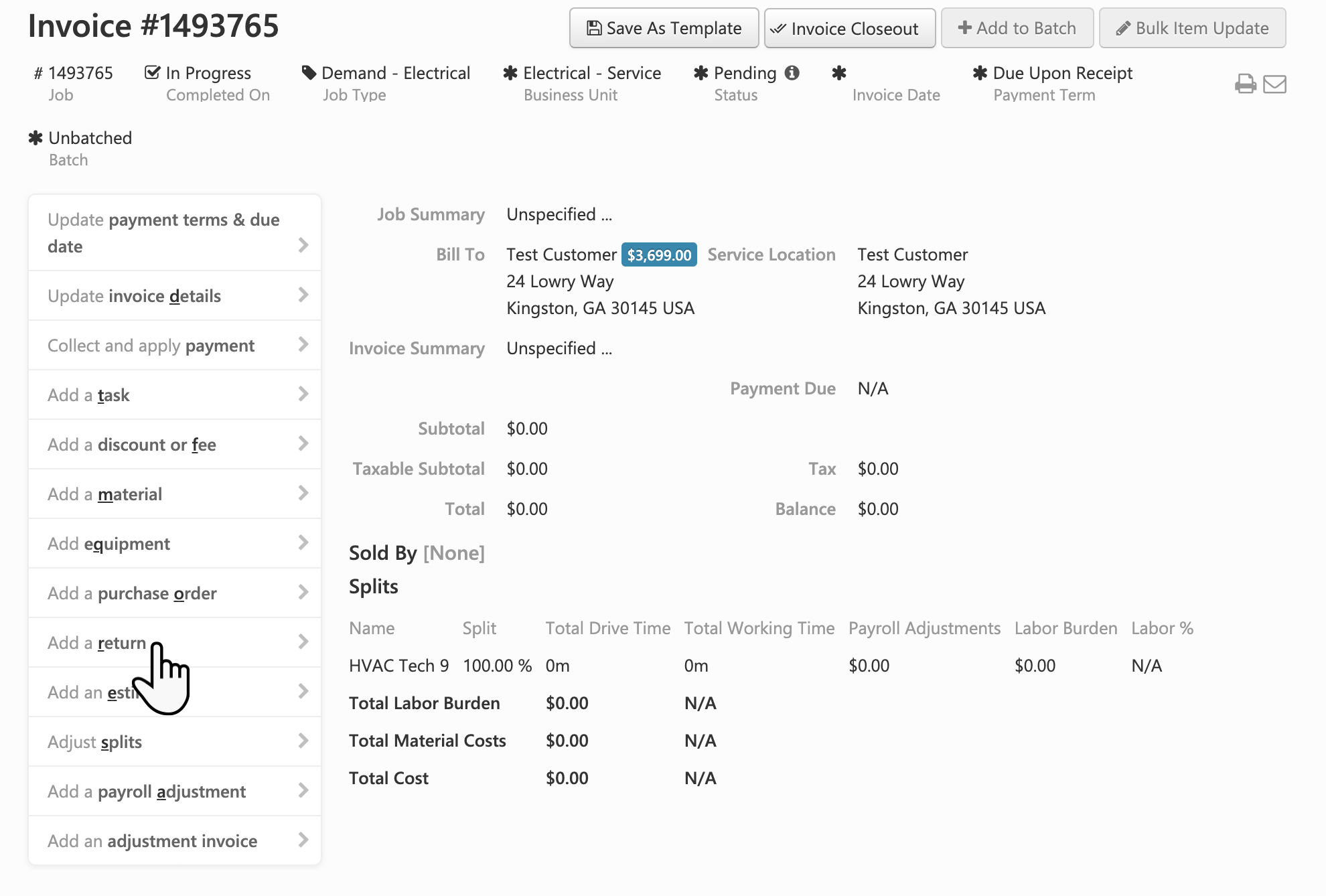This screenshot has width=1326, height=896.
Task: Click Add to Batch button
Action: (1017, 28)
